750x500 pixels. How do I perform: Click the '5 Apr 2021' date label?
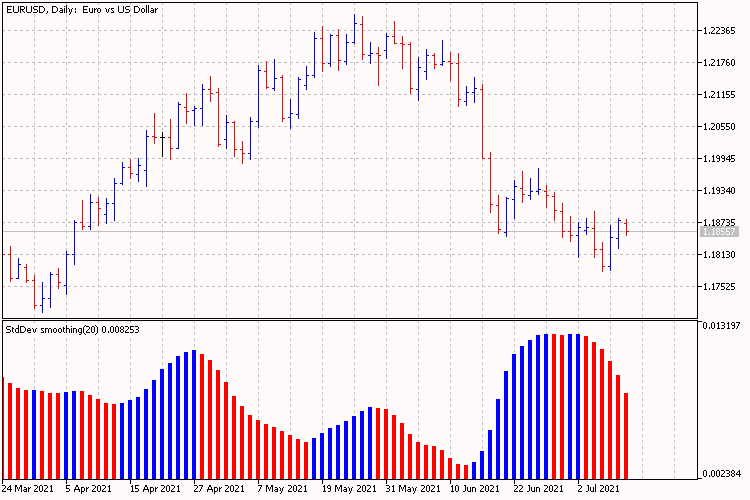click(88, 489)
